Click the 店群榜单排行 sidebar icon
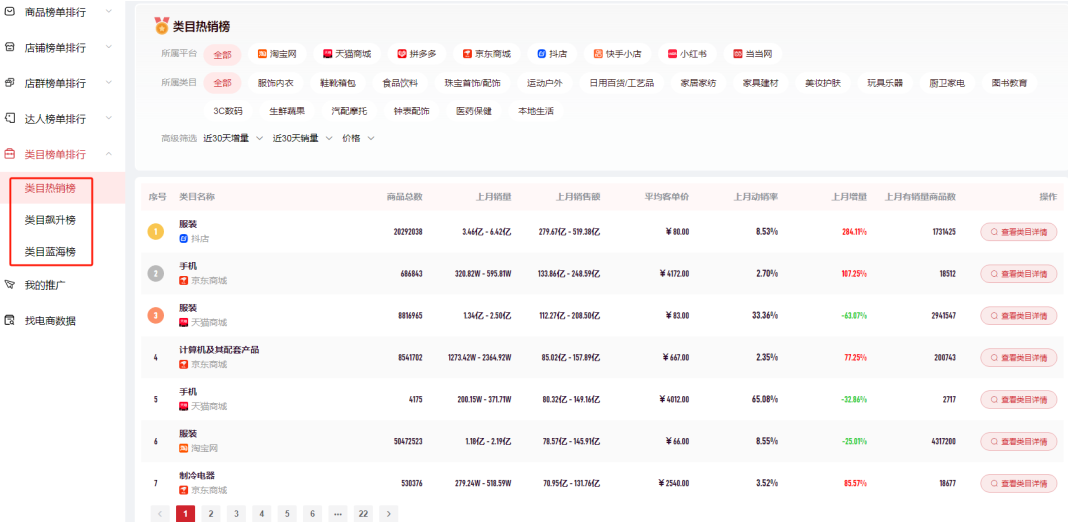 [x=10, y=83]
